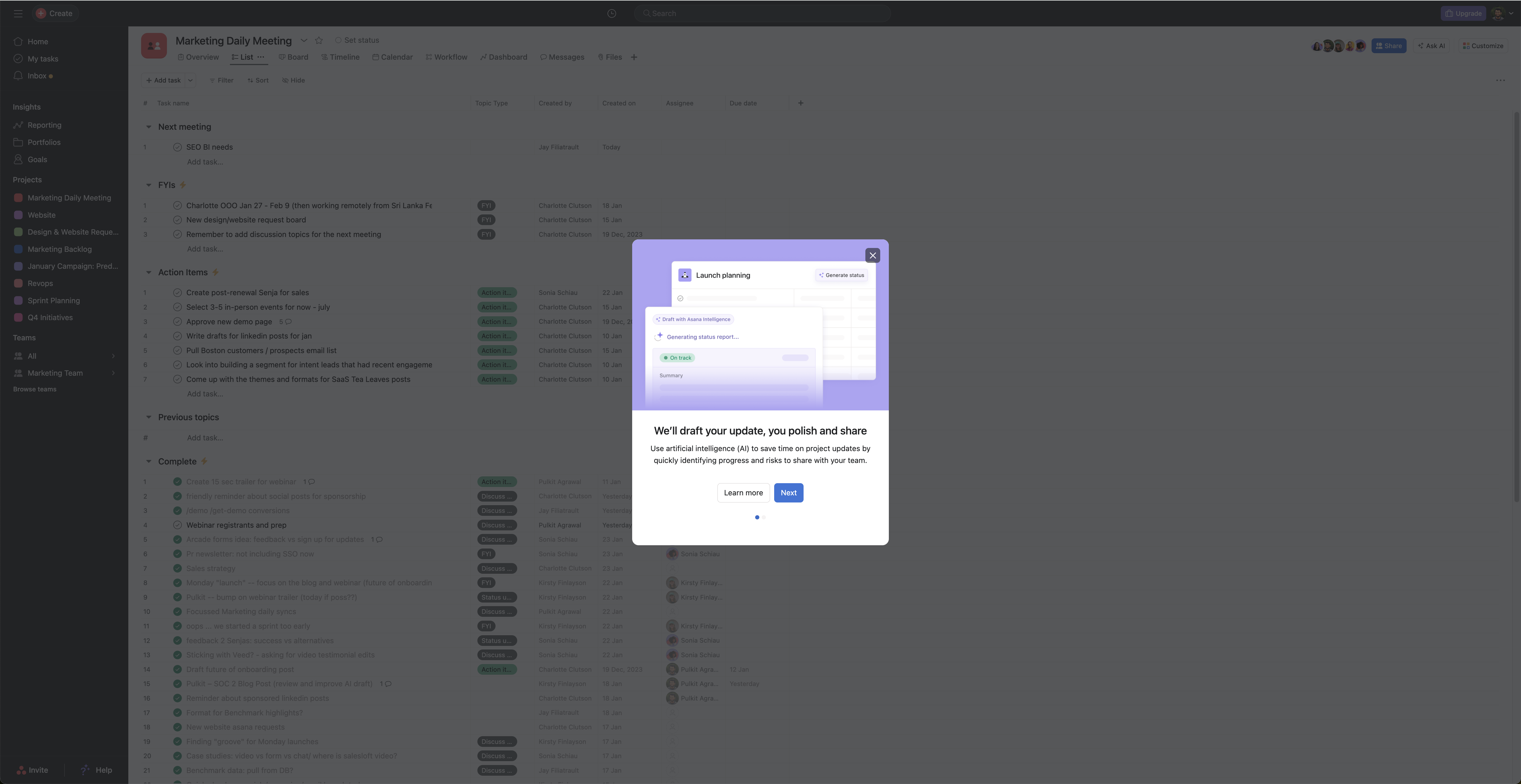Click Share button
Screen dimensions: 1521x784
tap(1389, 46)
